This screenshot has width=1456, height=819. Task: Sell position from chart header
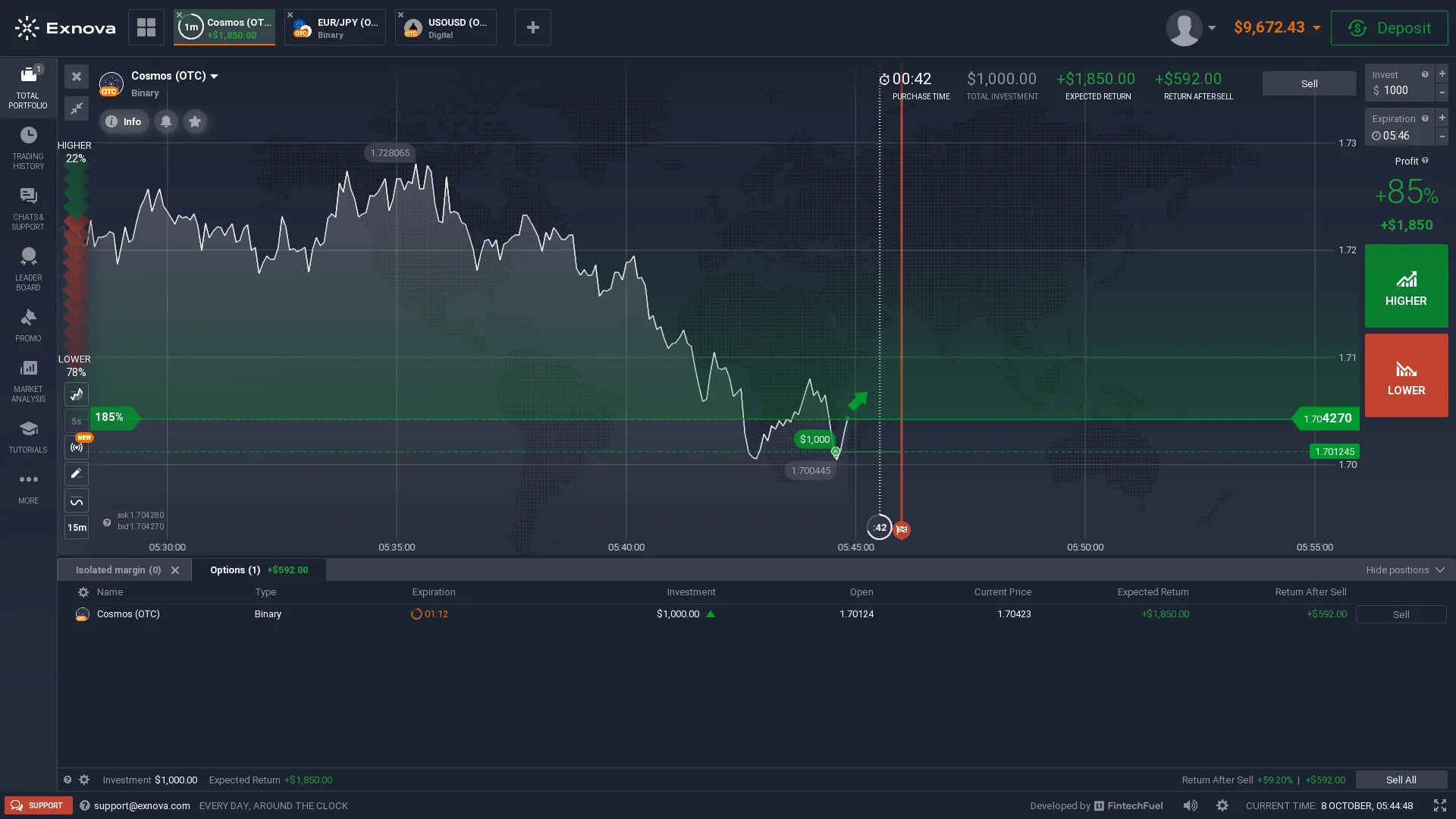point(1309,83)
